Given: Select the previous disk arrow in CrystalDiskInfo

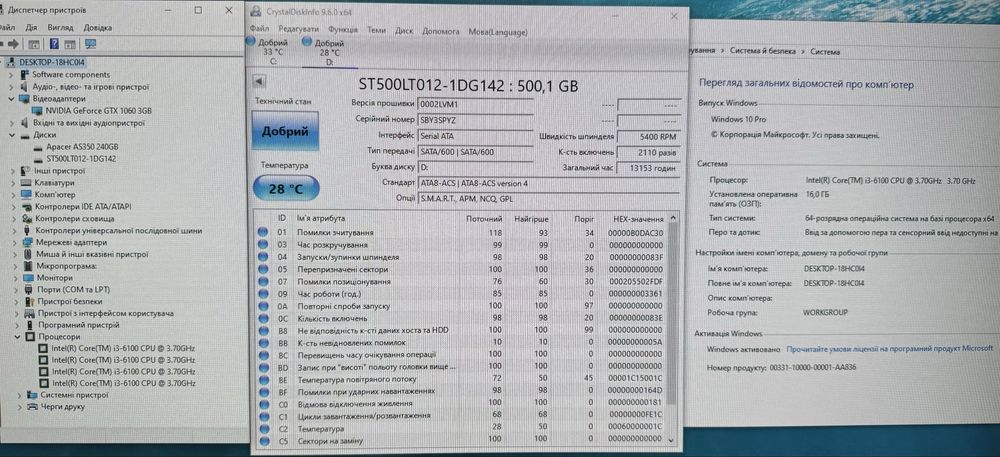Looking at the screenshot, I should point(260,81).
